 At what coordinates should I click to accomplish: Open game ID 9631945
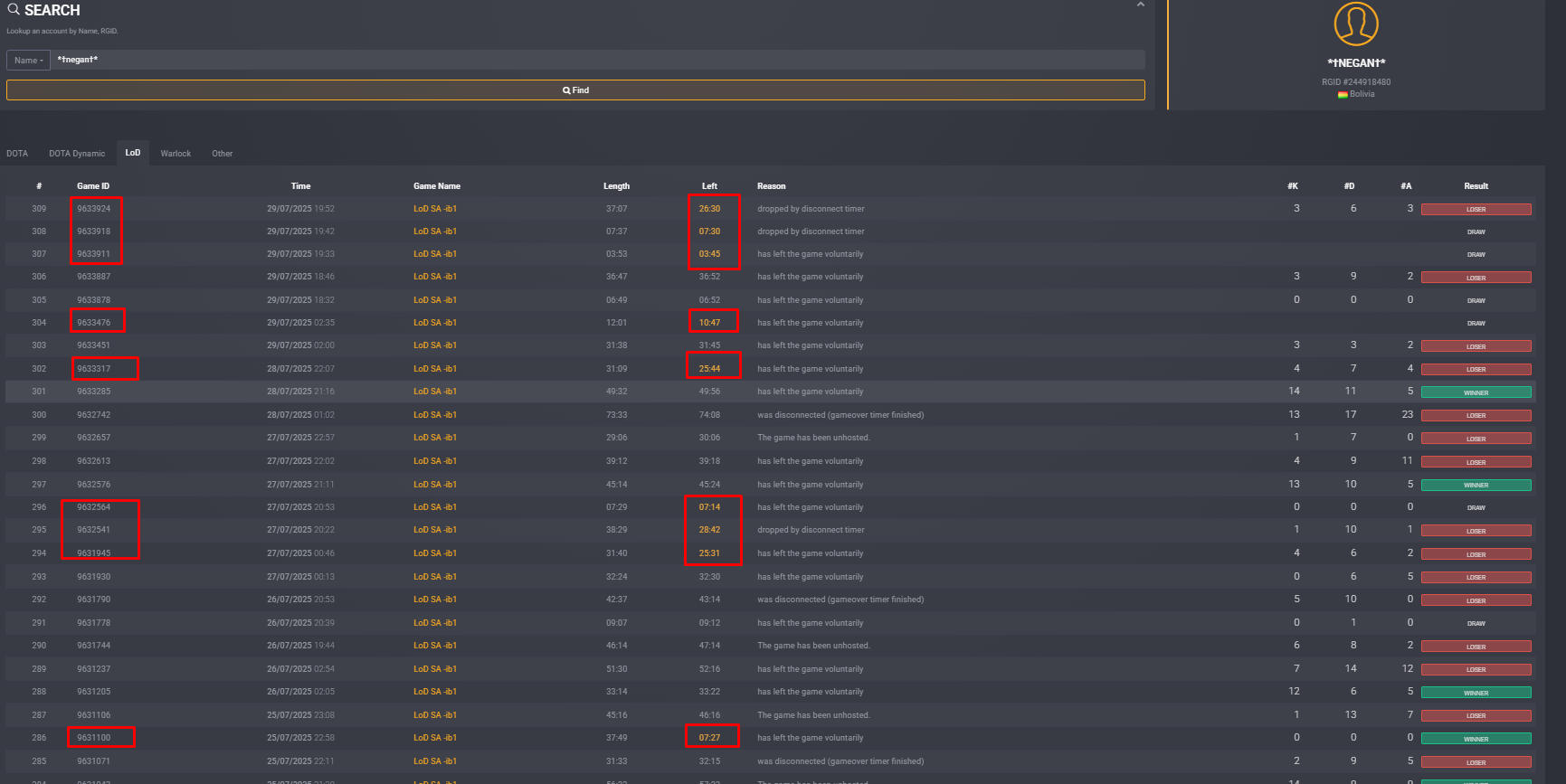coord(93,553)
